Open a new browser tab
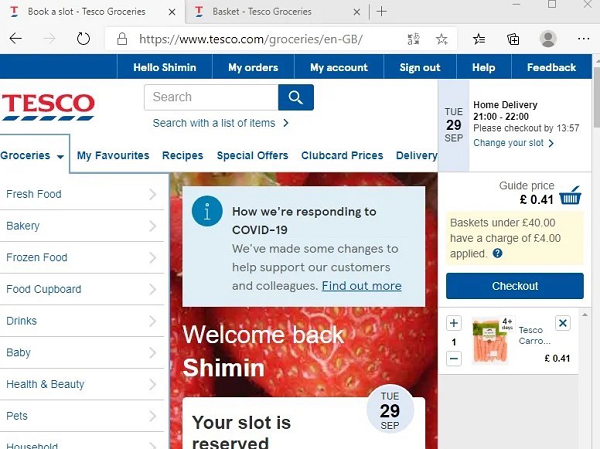600x449 pixels. 382,11
